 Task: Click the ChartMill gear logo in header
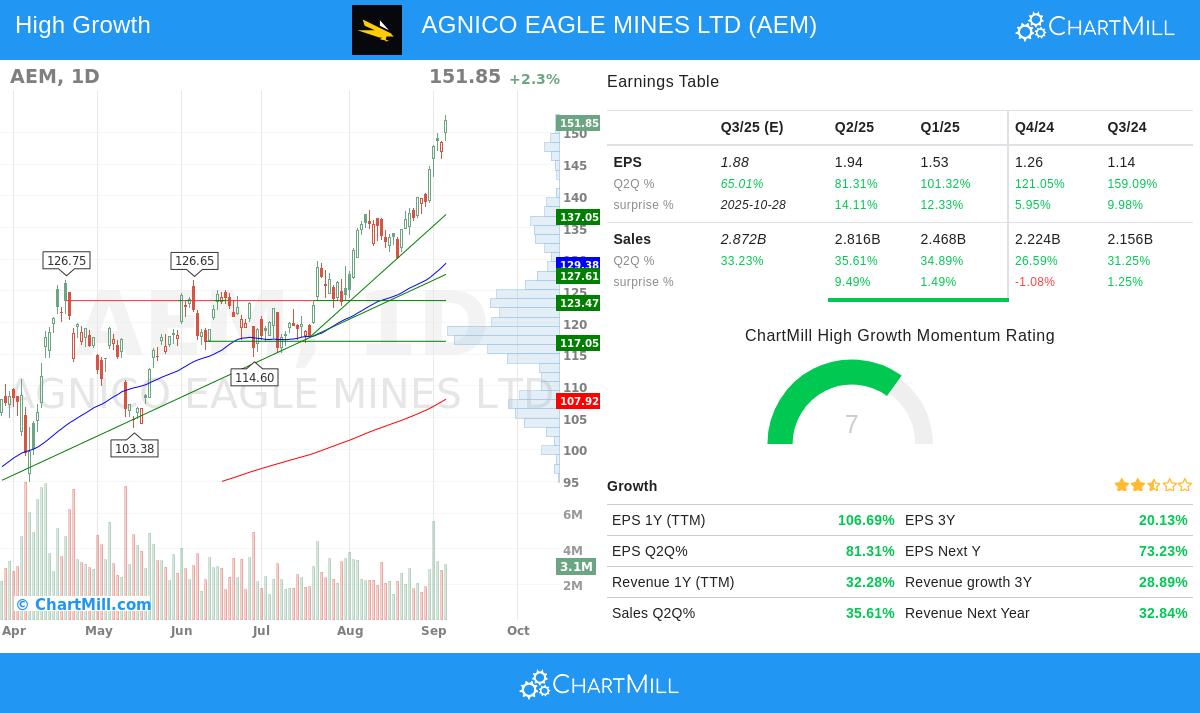pyautogui.click(x=1095, y=27)
